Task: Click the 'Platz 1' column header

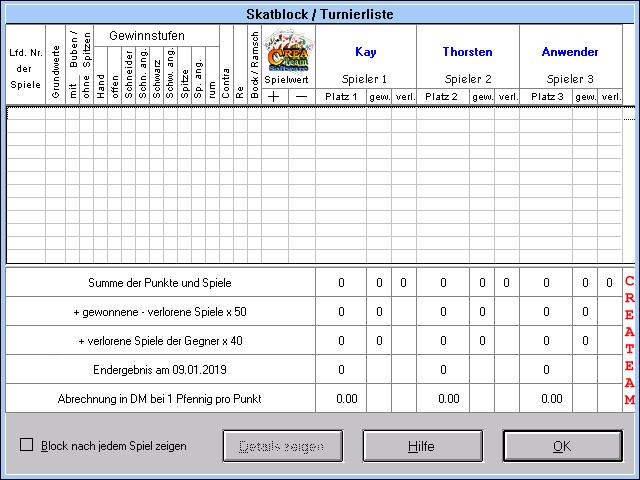Action: (x=341, y=97)
